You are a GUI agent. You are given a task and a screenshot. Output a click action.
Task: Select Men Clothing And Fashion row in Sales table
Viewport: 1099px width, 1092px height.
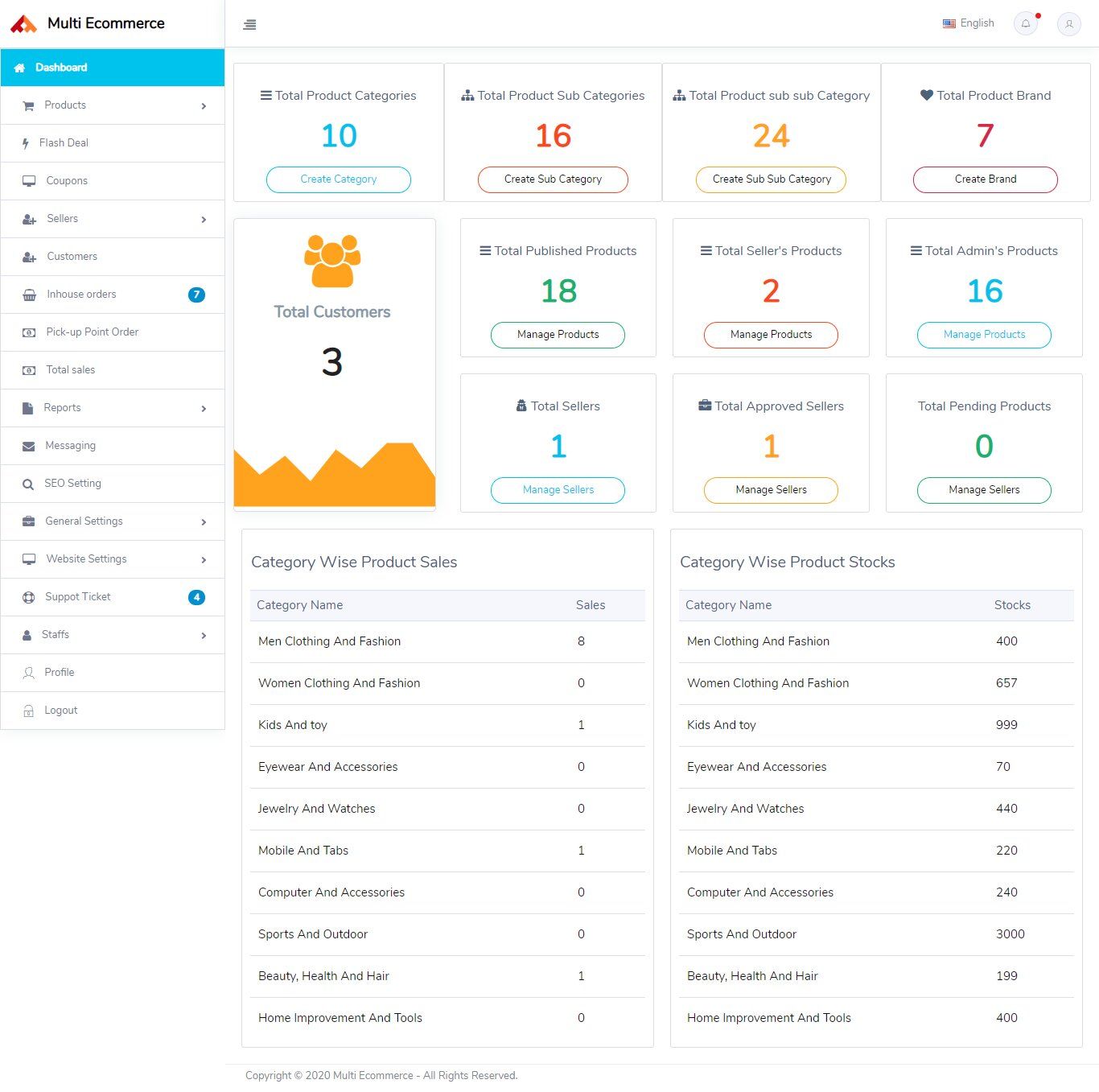pyautogui.click(x=447, y=641)
